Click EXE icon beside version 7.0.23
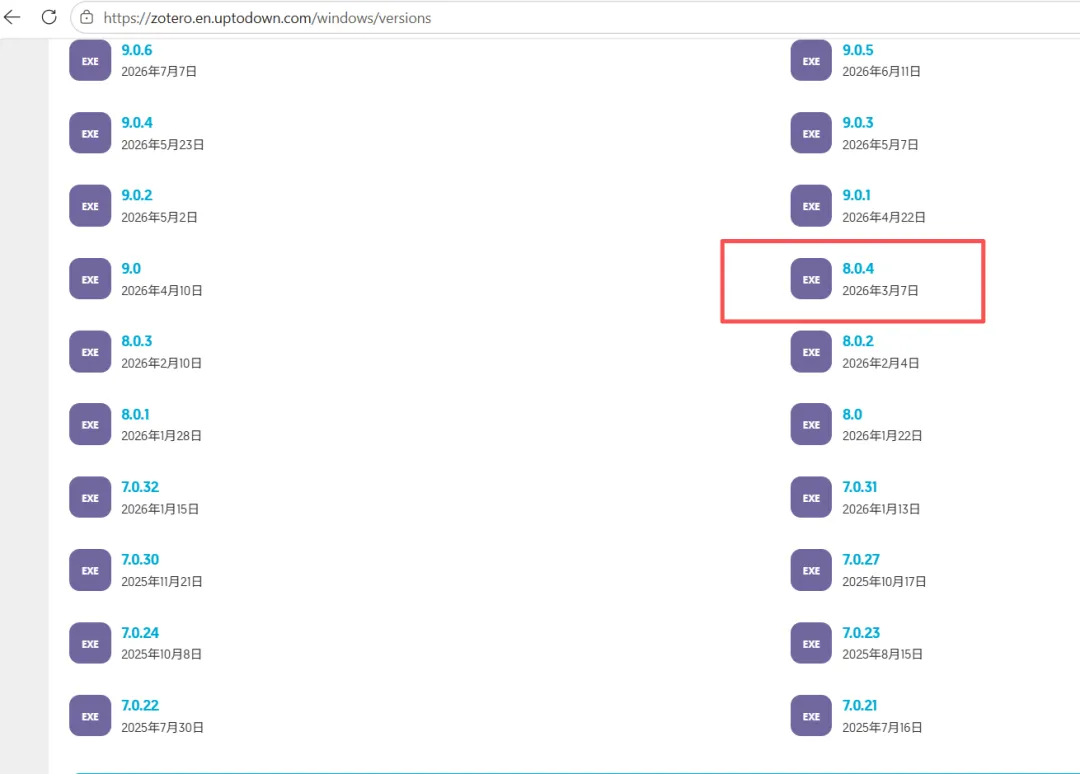 point(811,643)
